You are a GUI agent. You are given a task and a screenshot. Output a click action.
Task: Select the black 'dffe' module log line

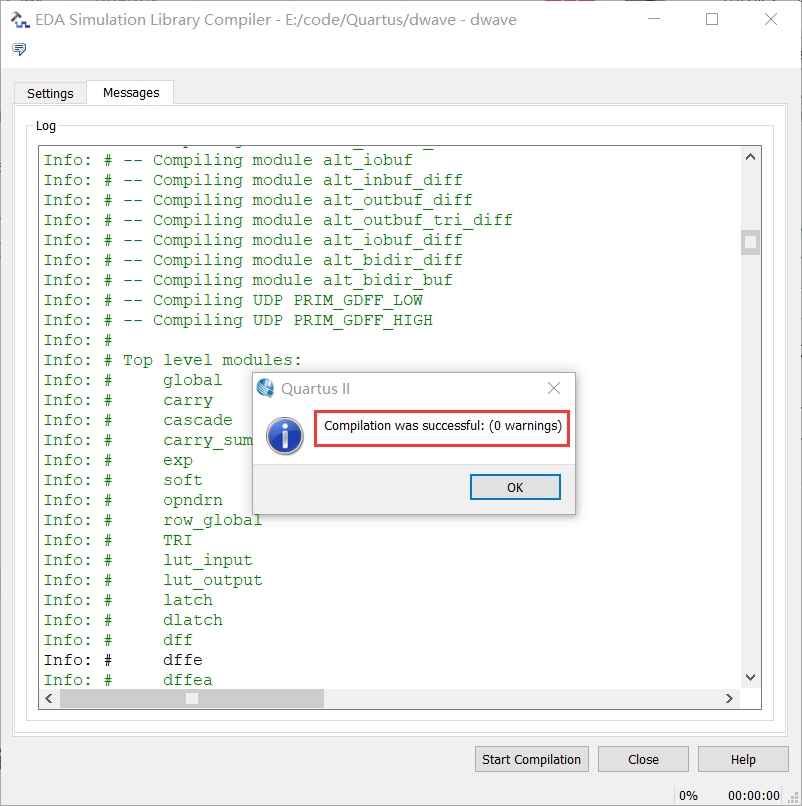coord(123,661)
